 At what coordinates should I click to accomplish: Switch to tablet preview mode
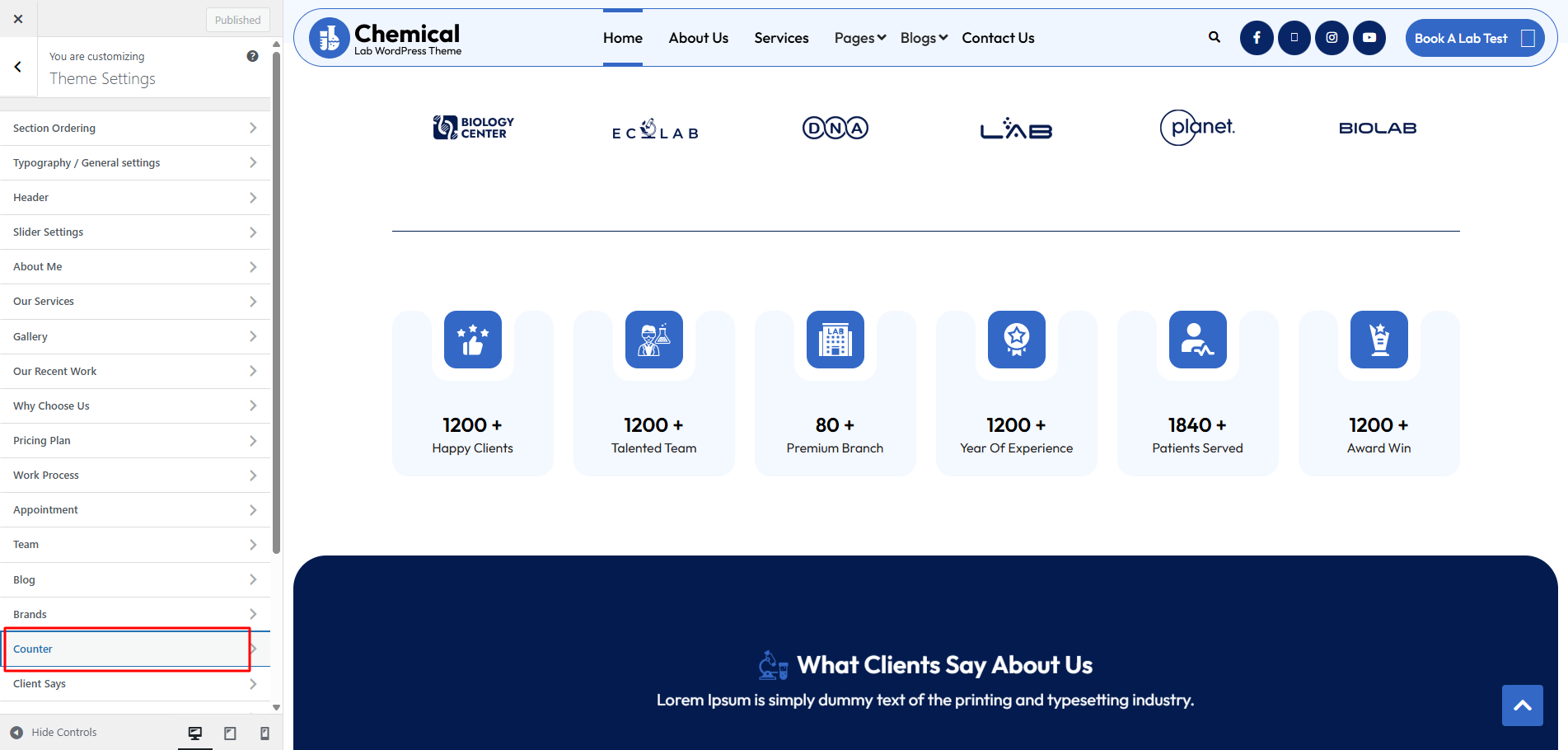coord(230,733)
